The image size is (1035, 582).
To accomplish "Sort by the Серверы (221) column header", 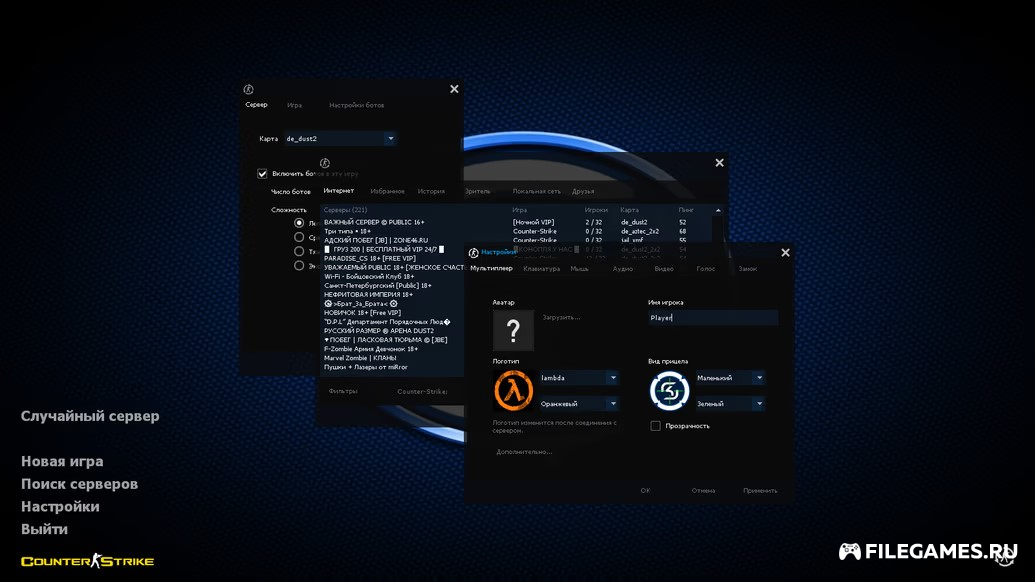I will click(x=345, y=210).
